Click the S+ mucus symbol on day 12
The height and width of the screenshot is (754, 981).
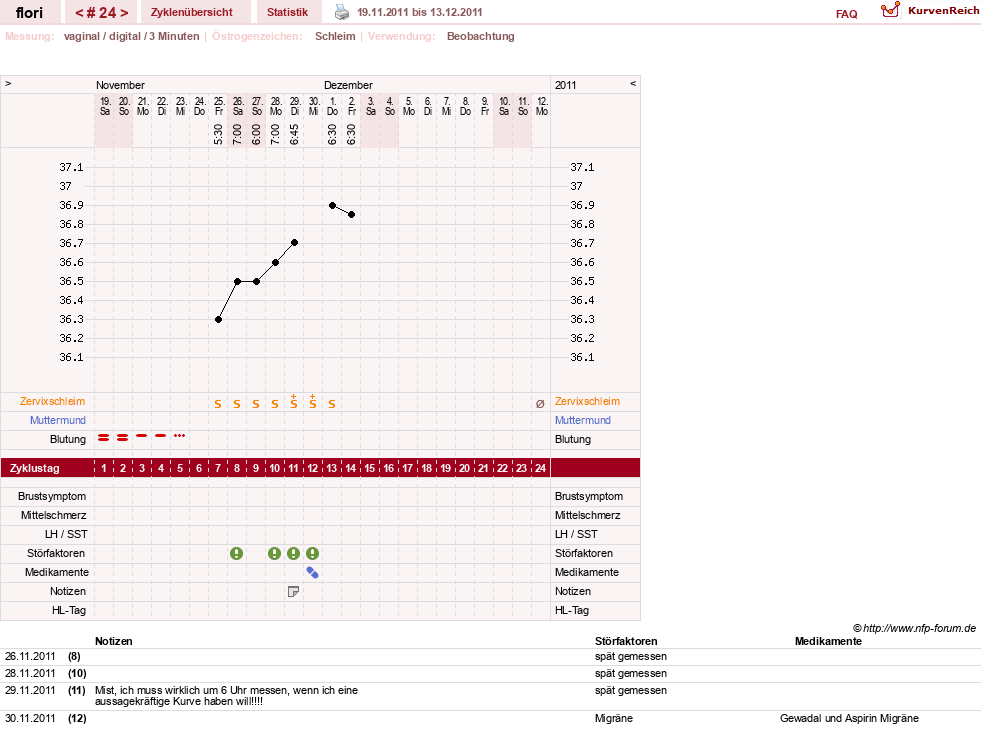[313, 402]
